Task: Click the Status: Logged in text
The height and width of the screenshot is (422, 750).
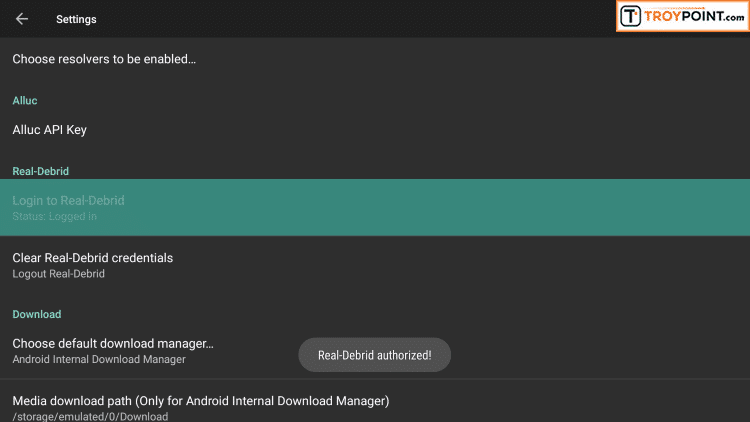Action: pyautogui.click(x=55, y=217)
